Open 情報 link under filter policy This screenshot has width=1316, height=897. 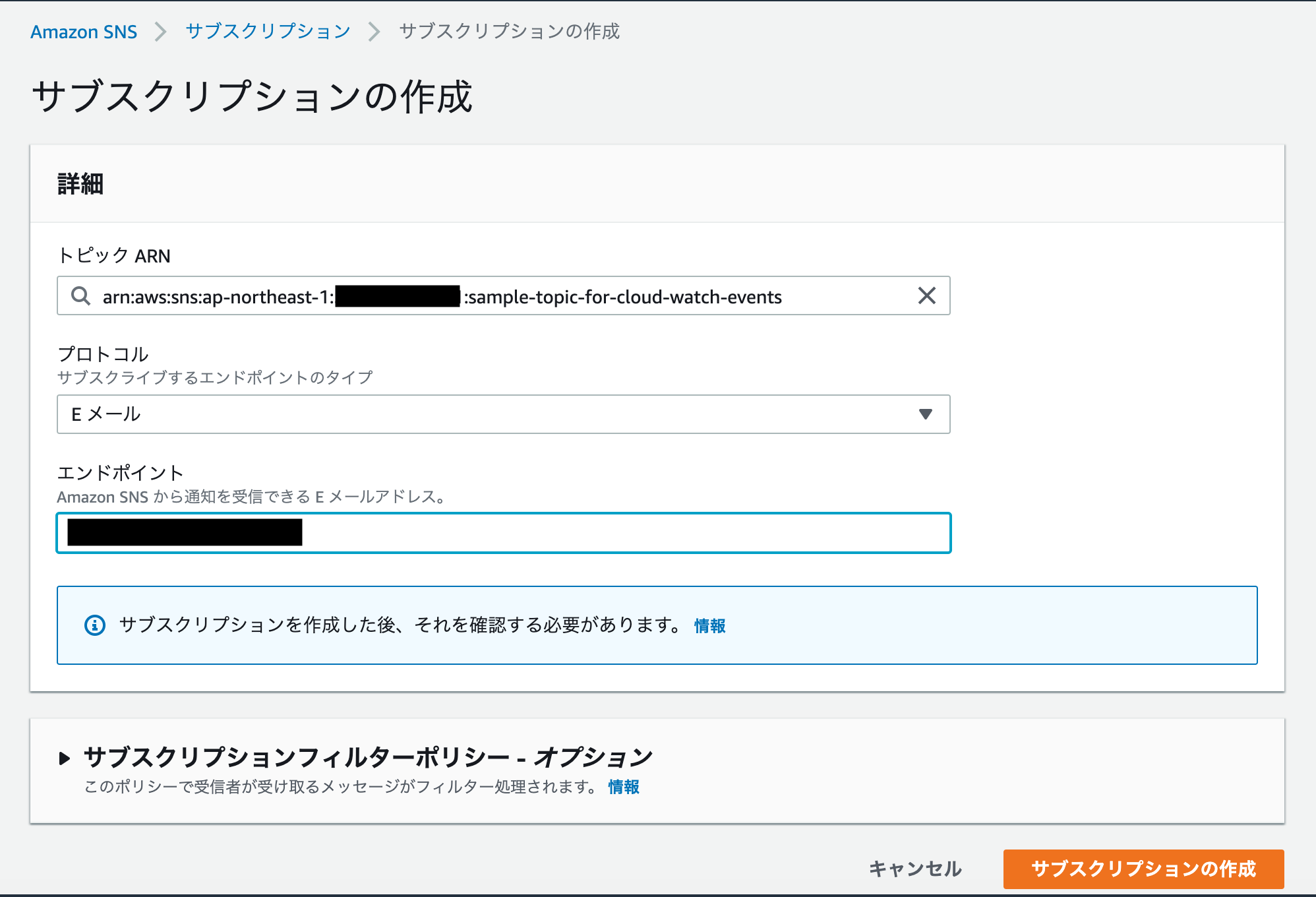624,787
